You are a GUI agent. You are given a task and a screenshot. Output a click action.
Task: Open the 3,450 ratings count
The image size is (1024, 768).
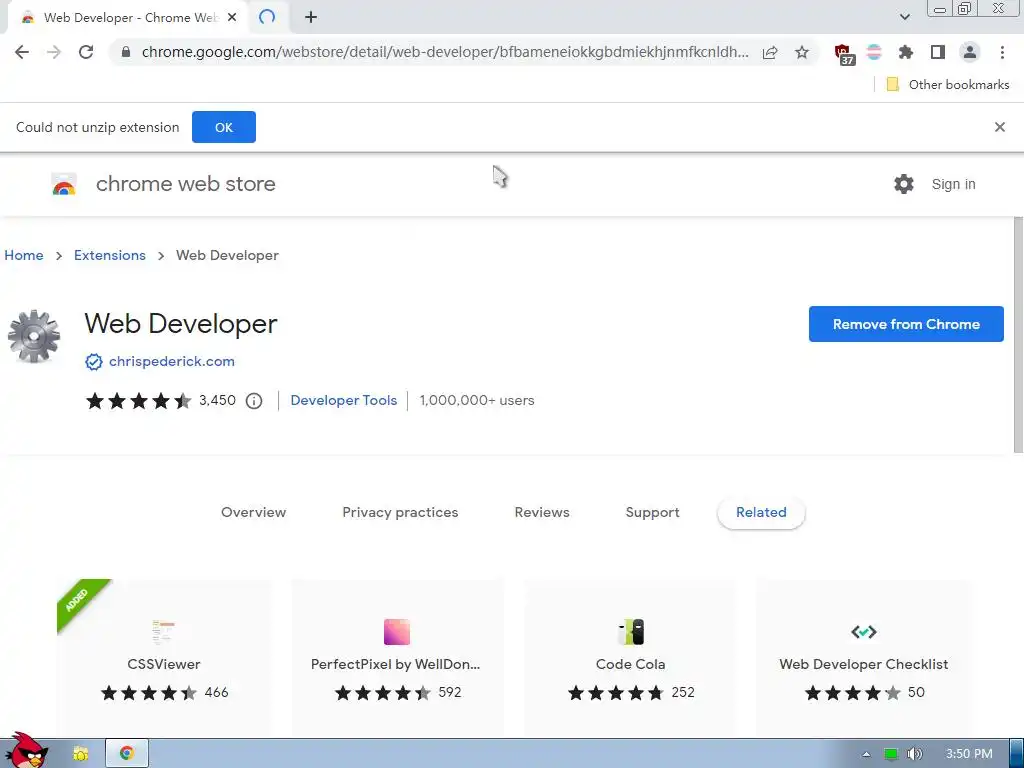point(217,400)
